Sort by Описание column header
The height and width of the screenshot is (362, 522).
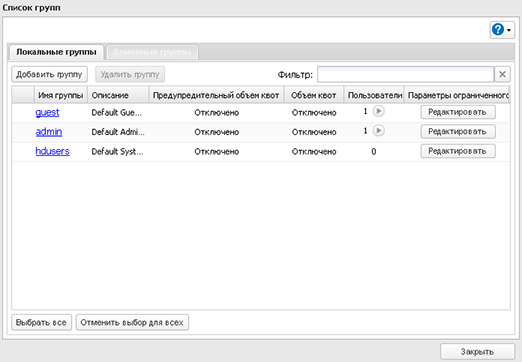118,95
